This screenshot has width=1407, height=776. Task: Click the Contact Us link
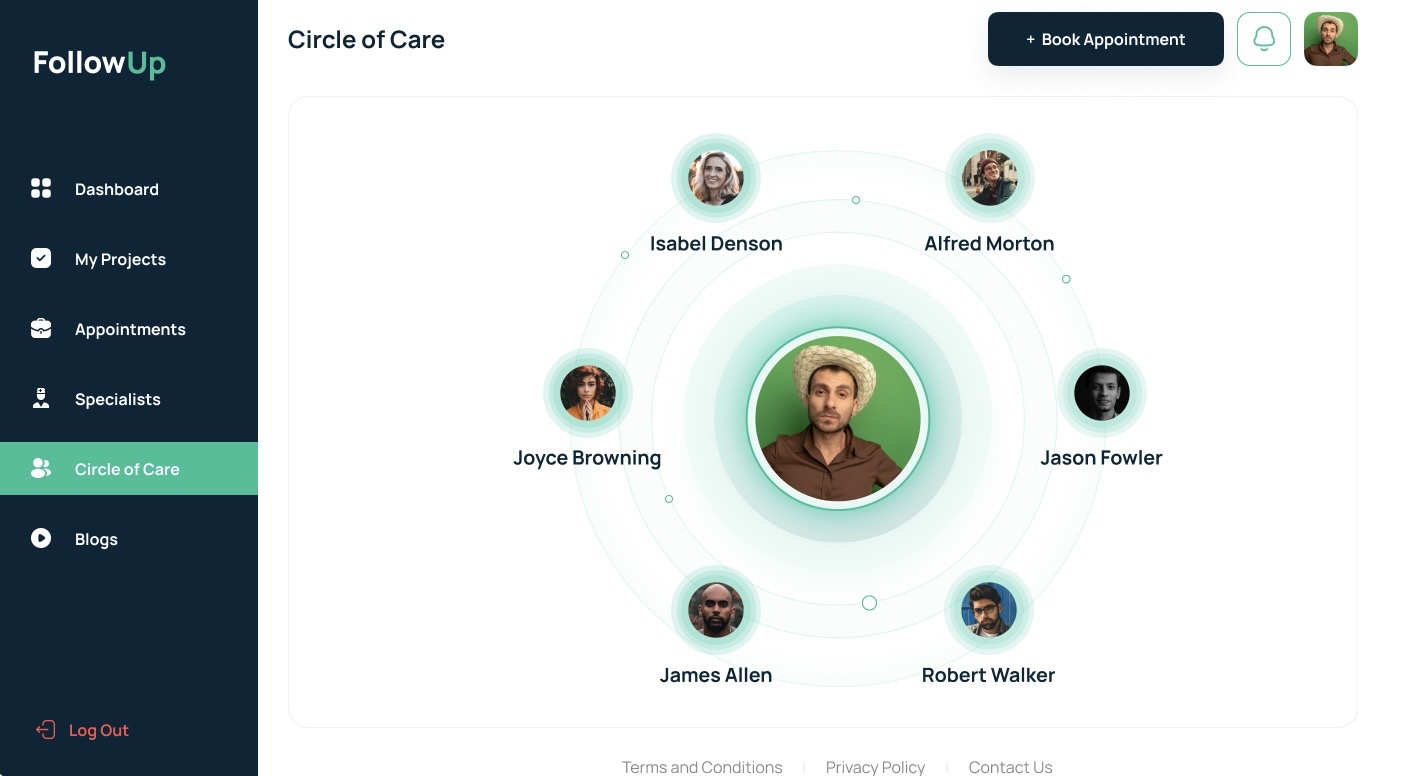(1010, 767)
